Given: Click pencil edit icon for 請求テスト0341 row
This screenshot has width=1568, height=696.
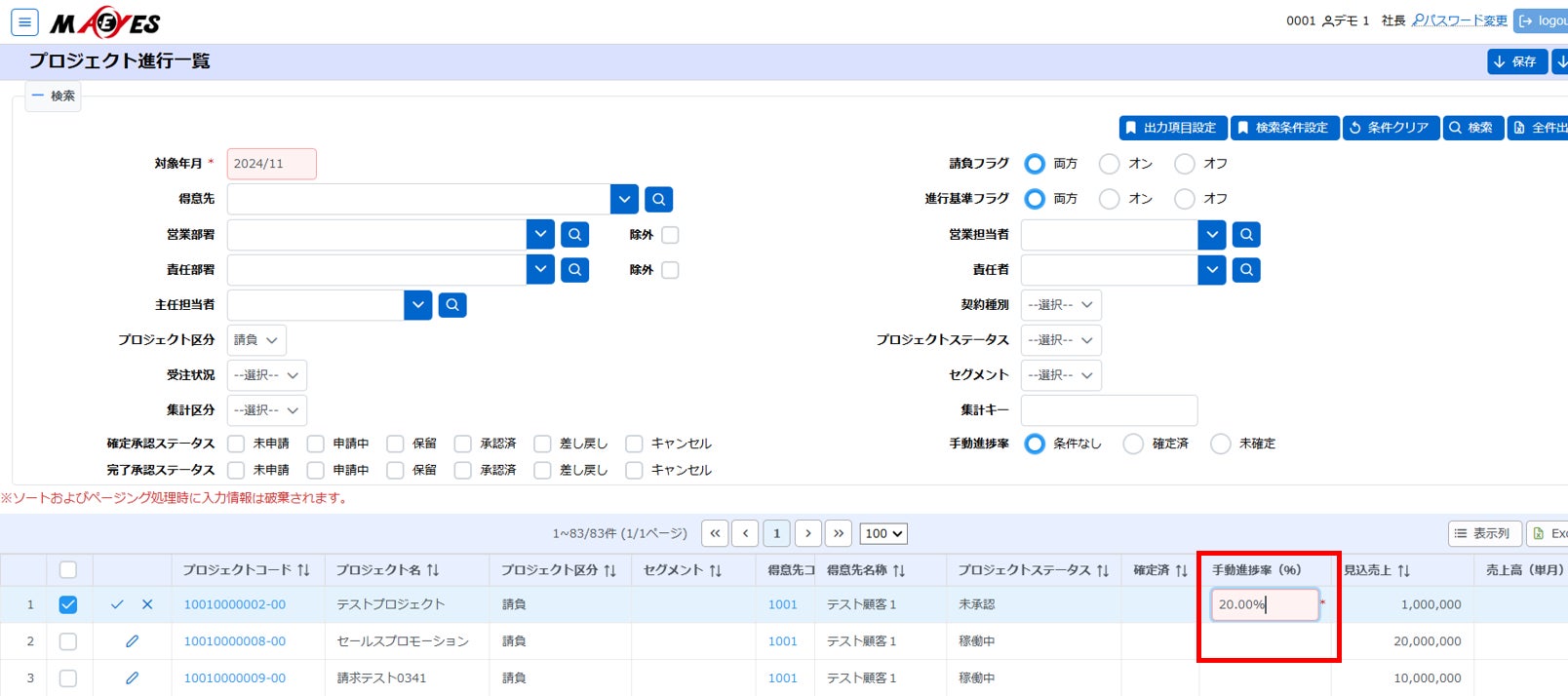Looking at the screenshot, I should 132,677.
